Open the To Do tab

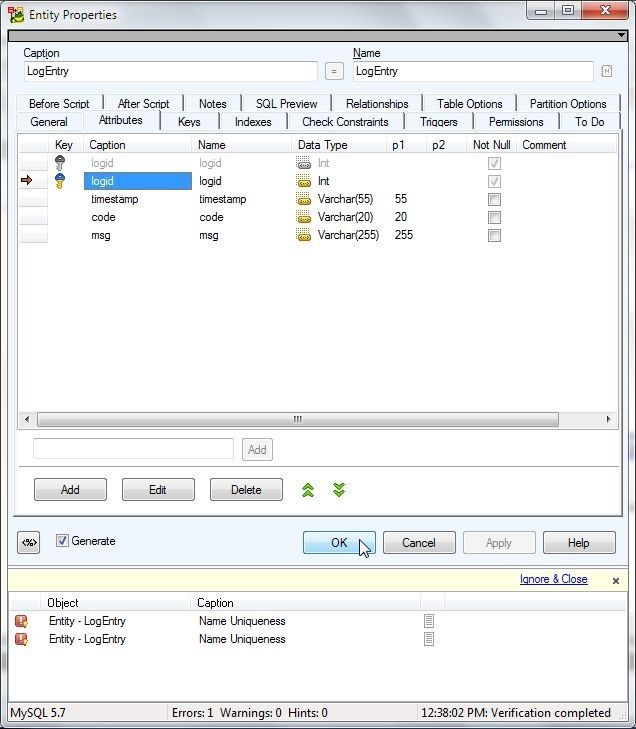click(590, 122)
